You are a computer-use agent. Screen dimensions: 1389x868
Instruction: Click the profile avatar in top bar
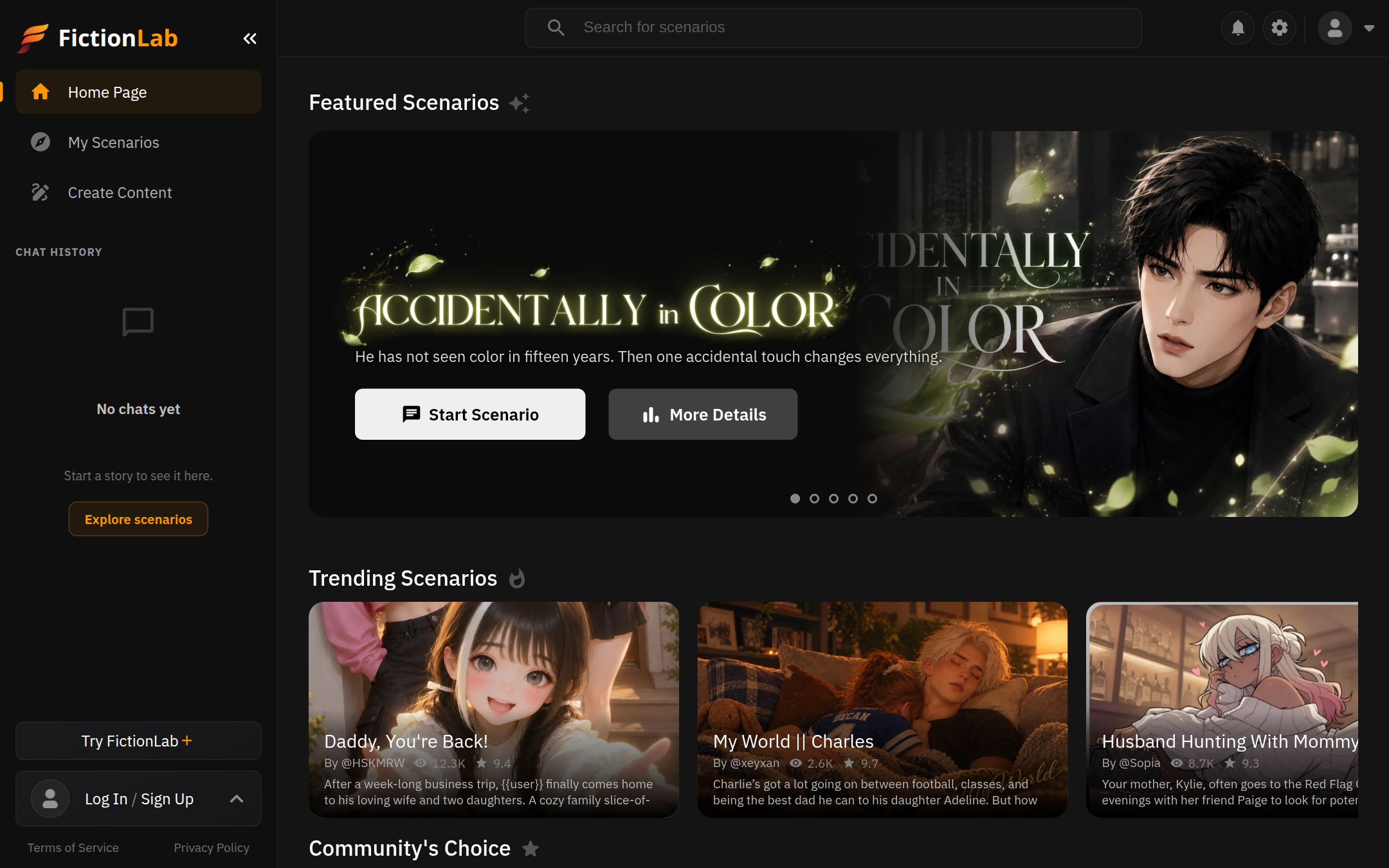click(x=1335, y=28)
